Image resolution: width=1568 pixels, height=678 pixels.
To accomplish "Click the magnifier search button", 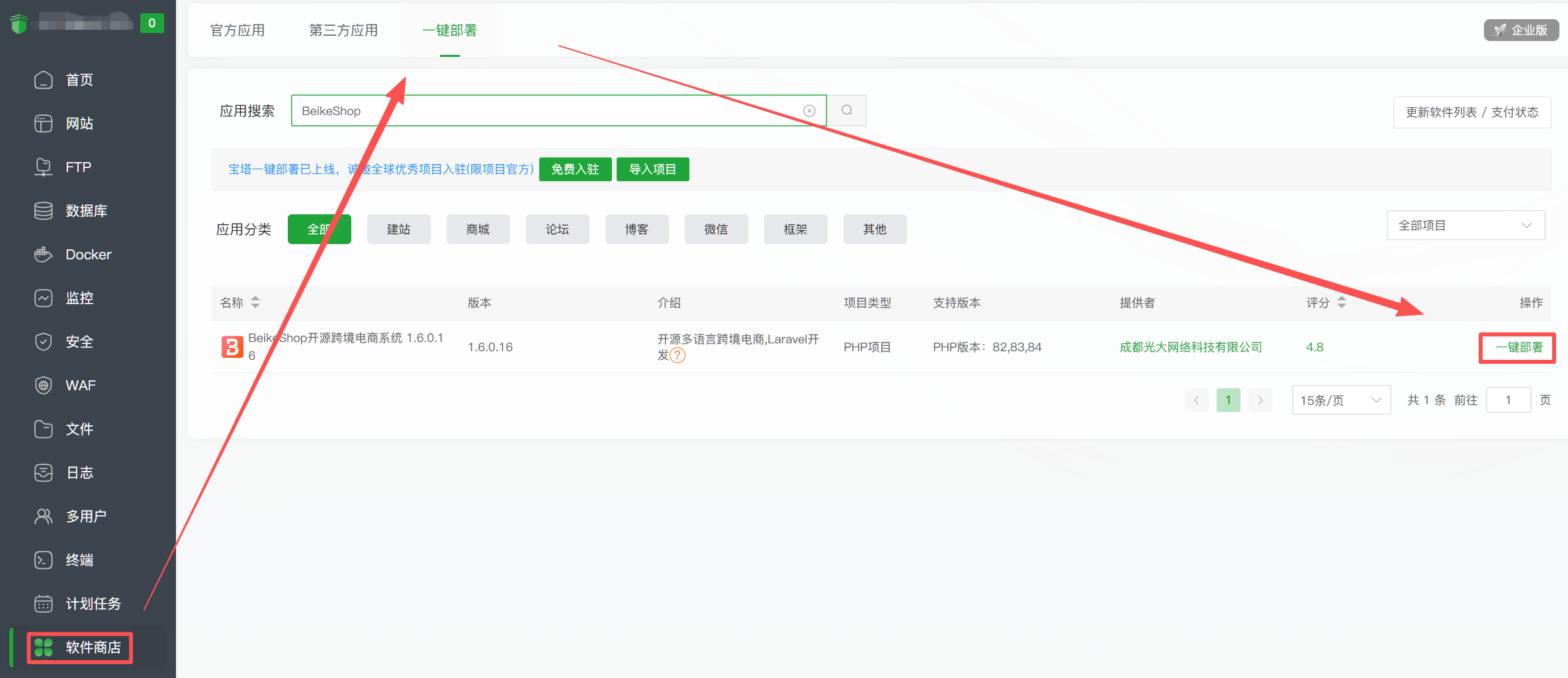I will tap(847, 110).
